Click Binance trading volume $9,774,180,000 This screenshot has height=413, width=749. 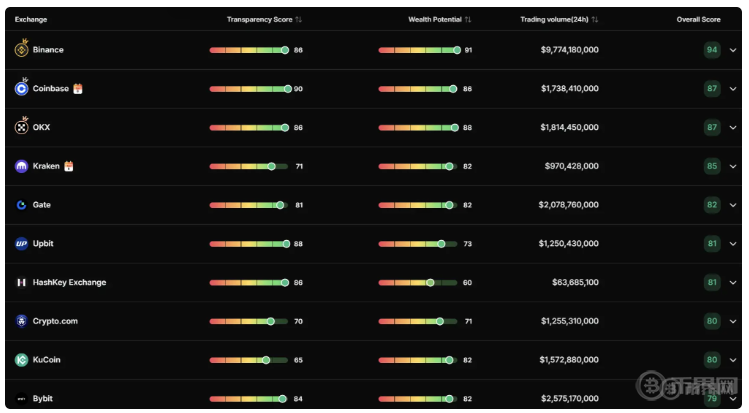(x=569, y=50)
